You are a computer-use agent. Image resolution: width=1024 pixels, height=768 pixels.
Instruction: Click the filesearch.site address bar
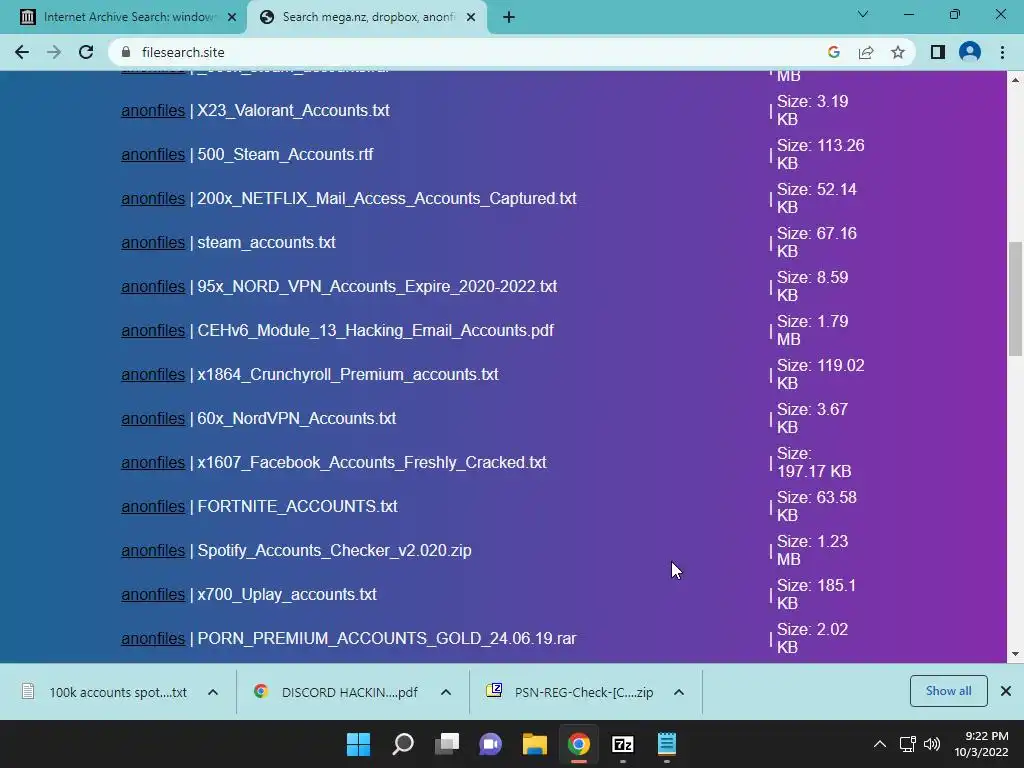[470, 52]
